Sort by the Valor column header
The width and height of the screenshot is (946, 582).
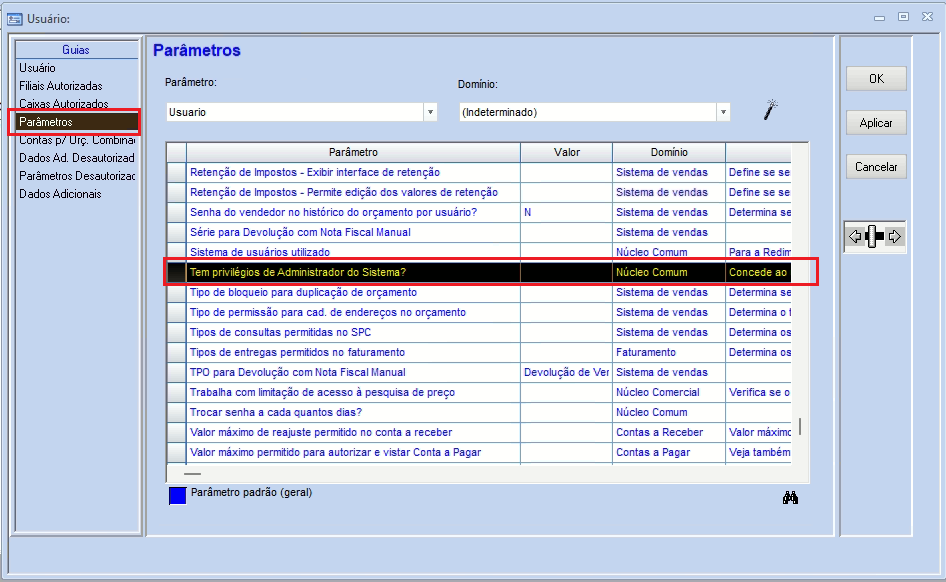pos(566,152)
